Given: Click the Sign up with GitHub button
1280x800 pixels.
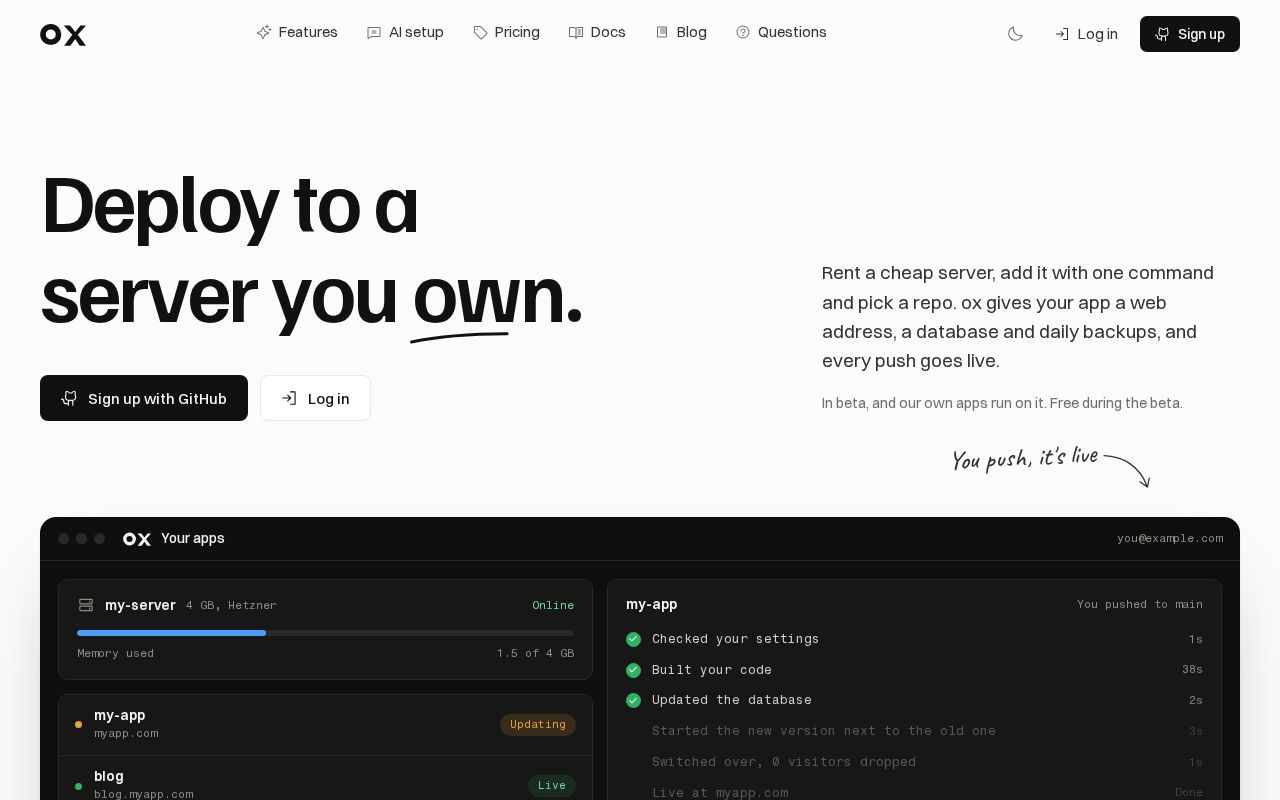Looking at the screenshot, I should tap(144, 398).
